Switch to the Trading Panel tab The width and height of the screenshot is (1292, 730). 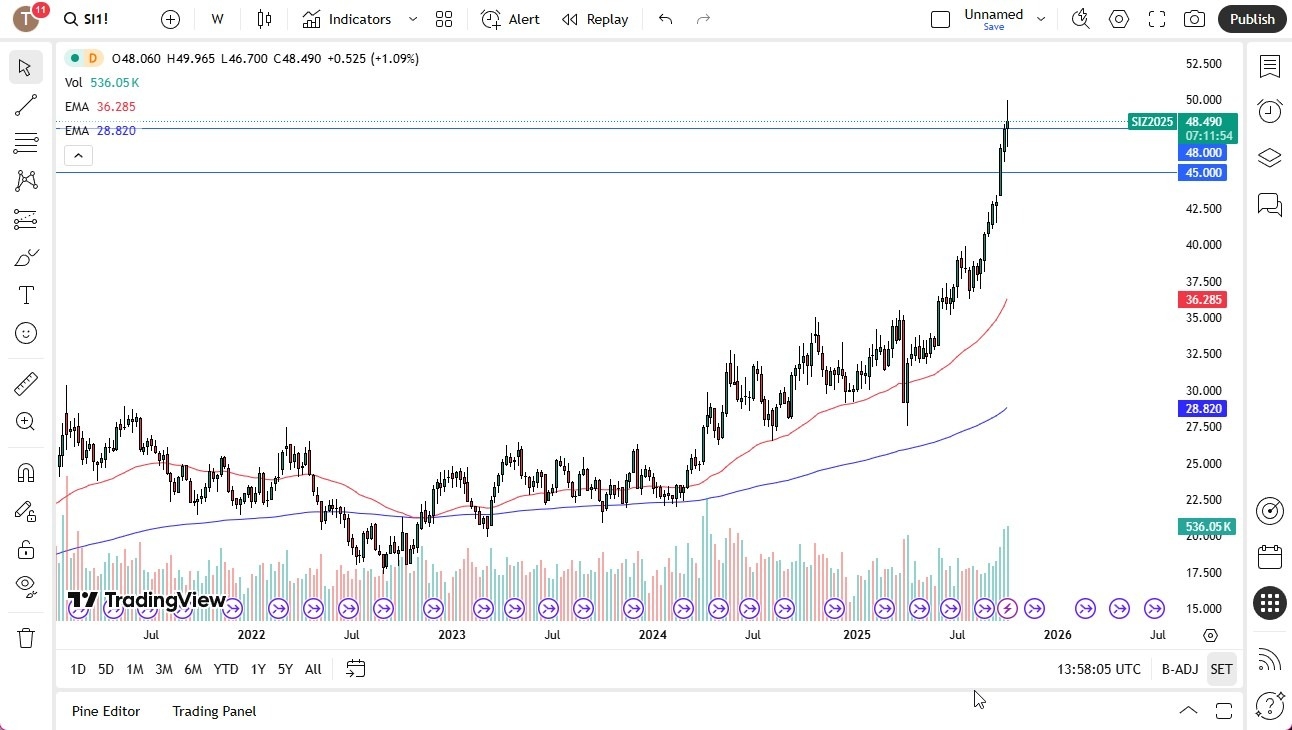[x=214, y=711]
